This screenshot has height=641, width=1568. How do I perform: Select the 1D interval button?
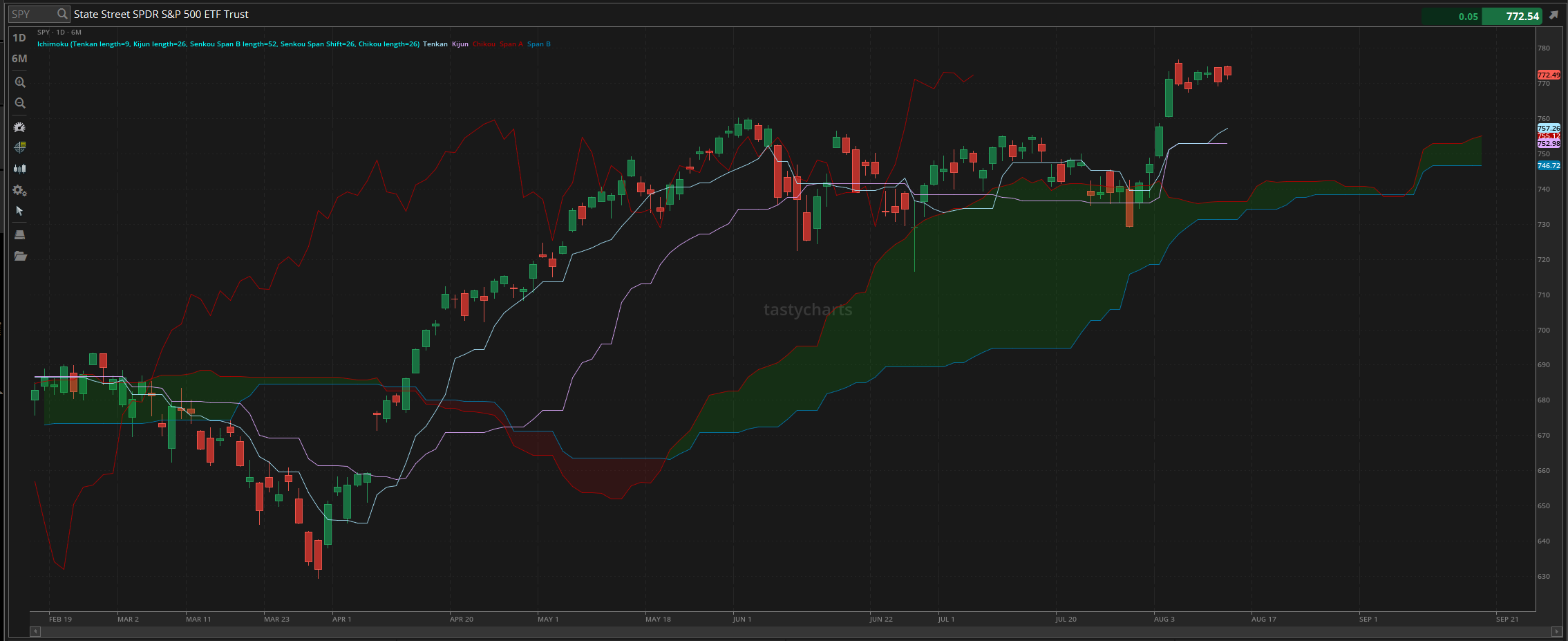click(19, 38)
